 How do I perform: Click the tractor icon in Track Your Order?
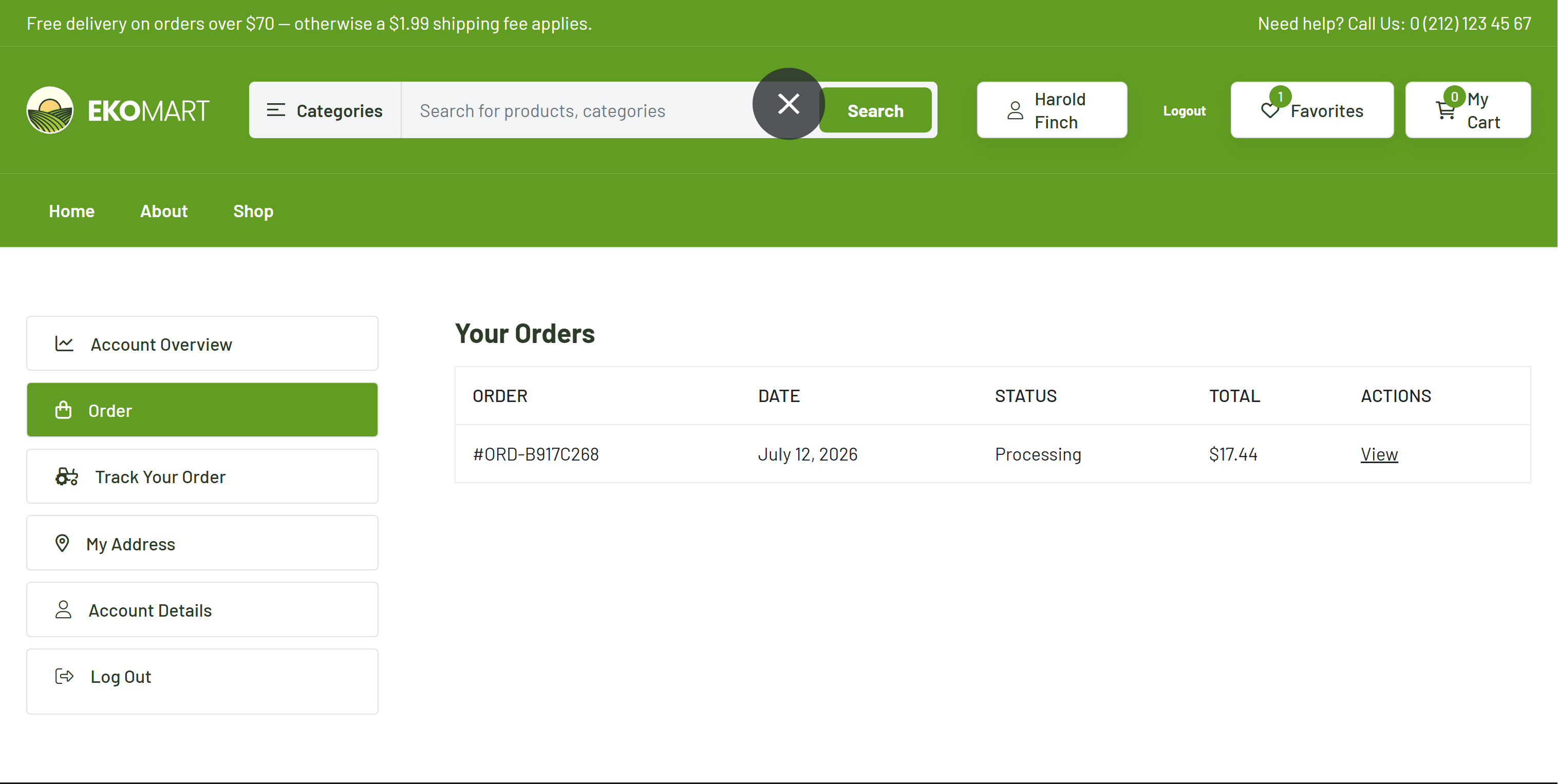click(67, 477)
